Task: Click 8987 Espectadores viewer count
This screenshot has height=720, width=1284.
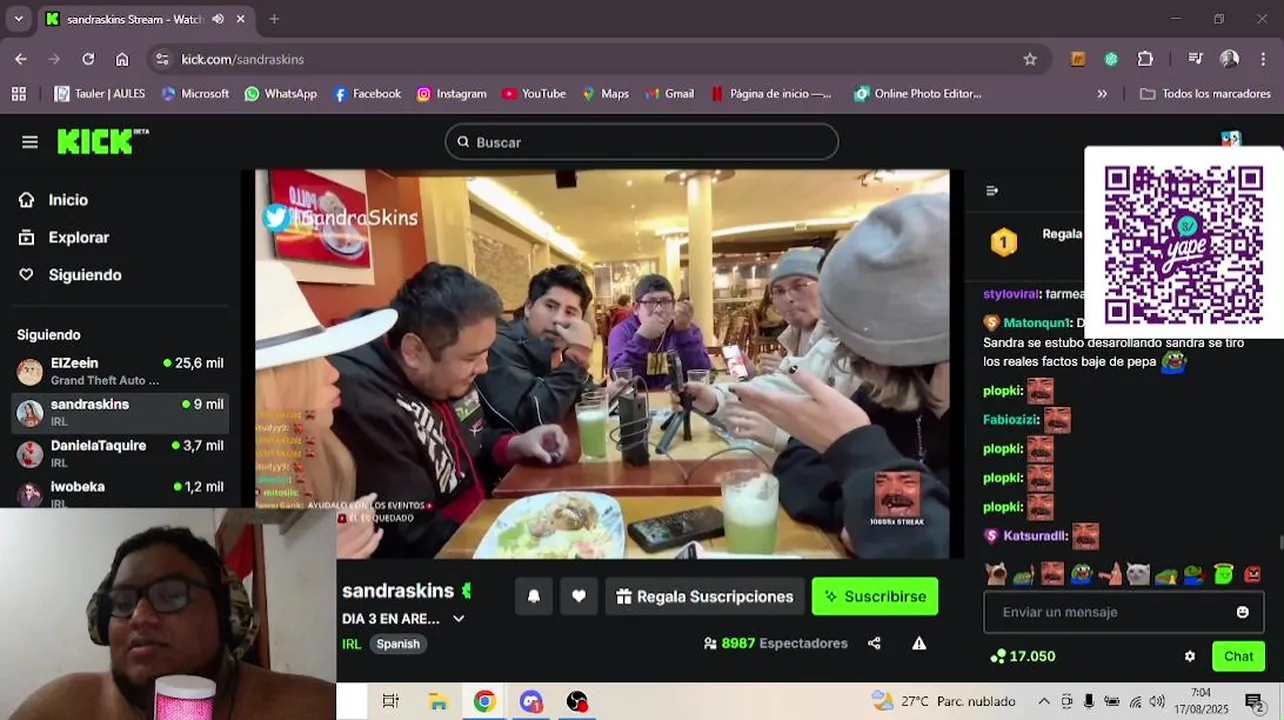Action: (776, 643)
